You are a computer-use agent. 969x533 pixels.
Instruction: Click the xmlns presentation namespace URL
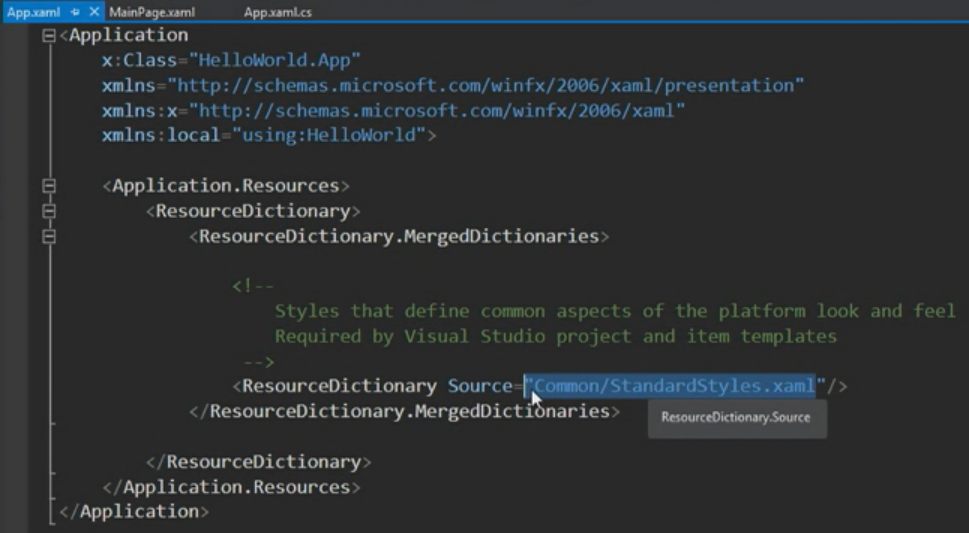486,85
